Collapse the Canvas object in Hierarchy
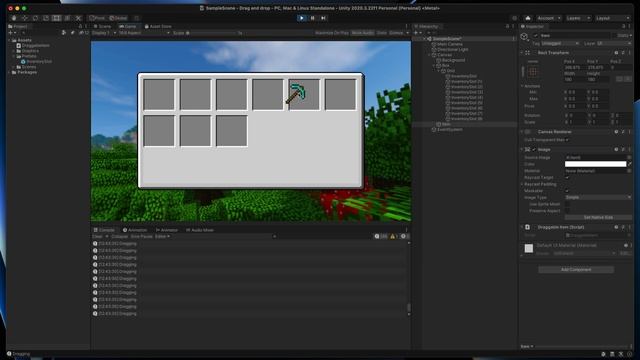 pos(429,55)
